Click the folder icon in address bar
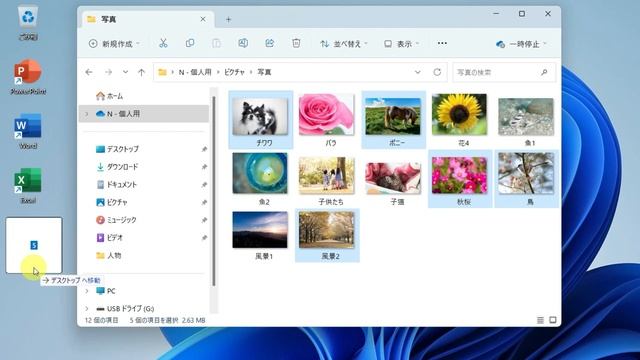Screen dimensions: 640x360 [162, 72]
